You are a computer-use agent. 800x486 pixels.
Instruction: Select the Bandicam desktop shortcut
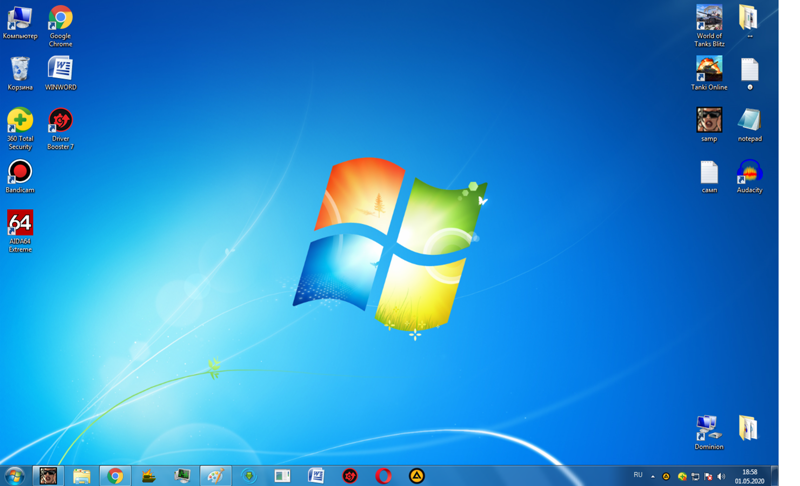[x=20, y=176]
